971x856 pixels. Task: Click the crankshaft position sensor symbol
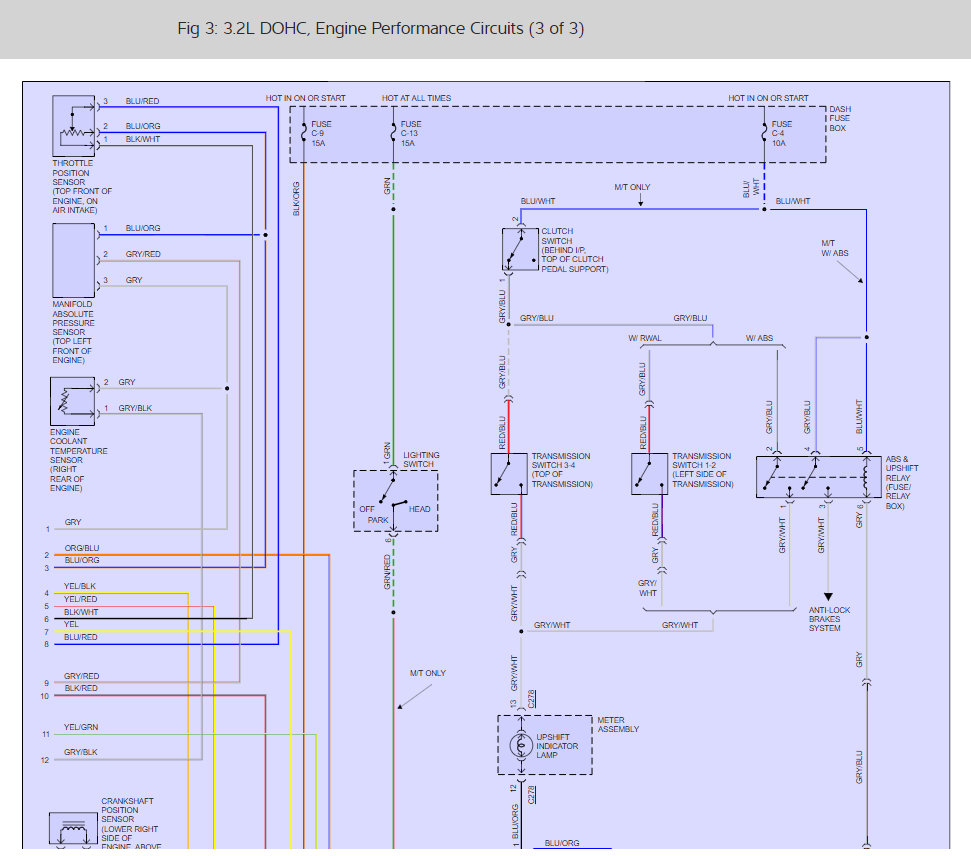(73, 830)
